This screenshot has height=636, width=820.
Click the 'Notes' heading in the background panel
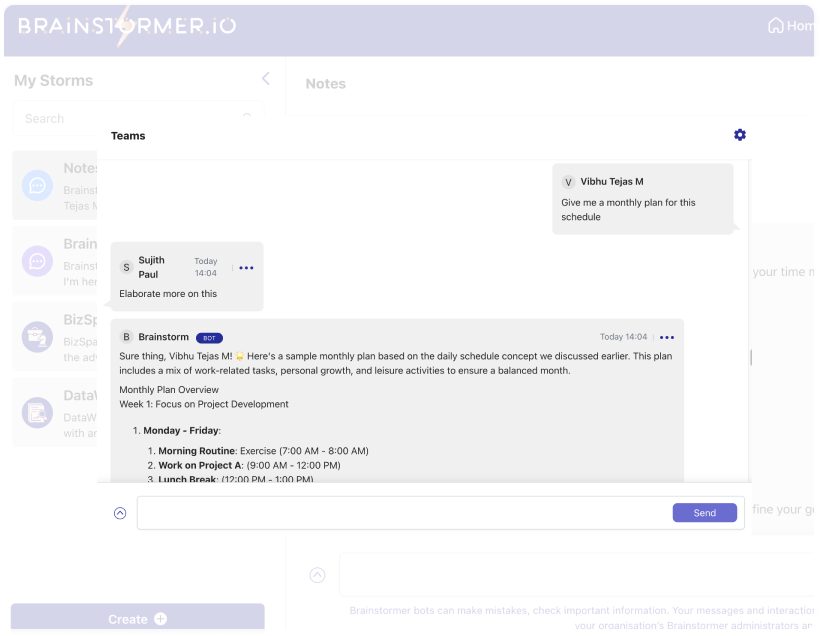tap(326, 84)
